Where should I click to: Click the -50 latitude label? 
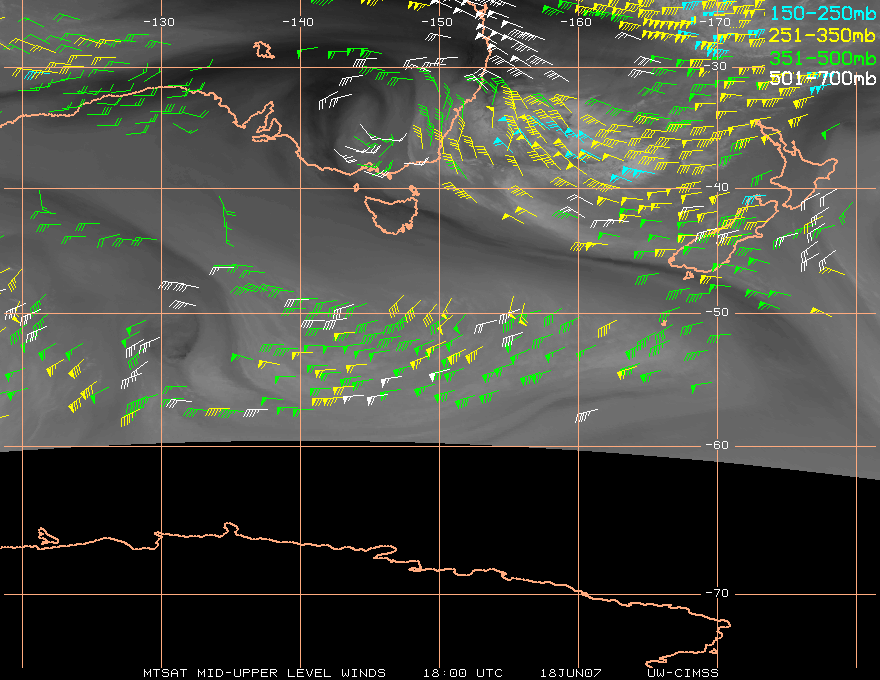[717, 312]
